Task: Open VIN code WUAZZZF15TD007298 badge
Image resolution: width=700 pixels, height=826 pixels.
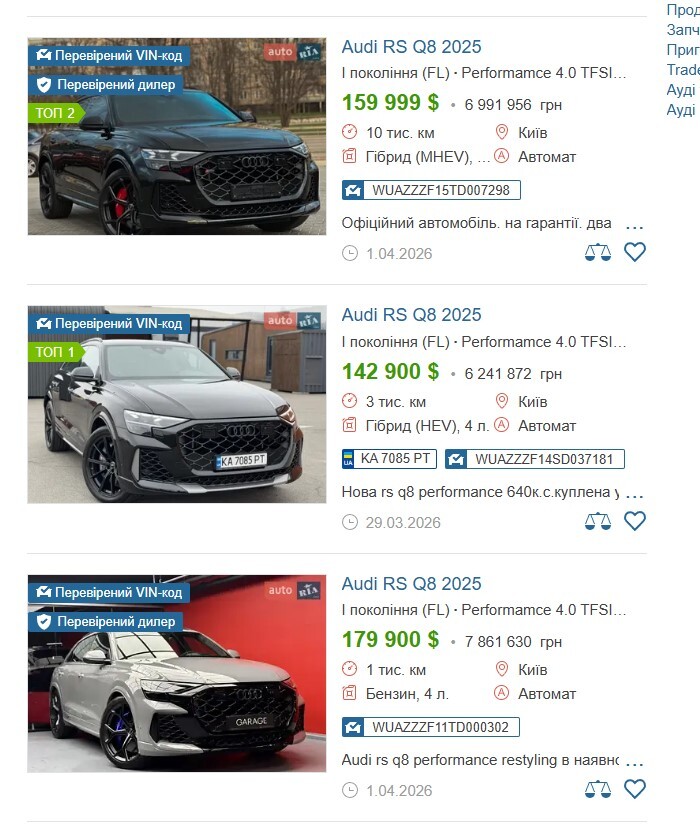Action: (431, 190)
